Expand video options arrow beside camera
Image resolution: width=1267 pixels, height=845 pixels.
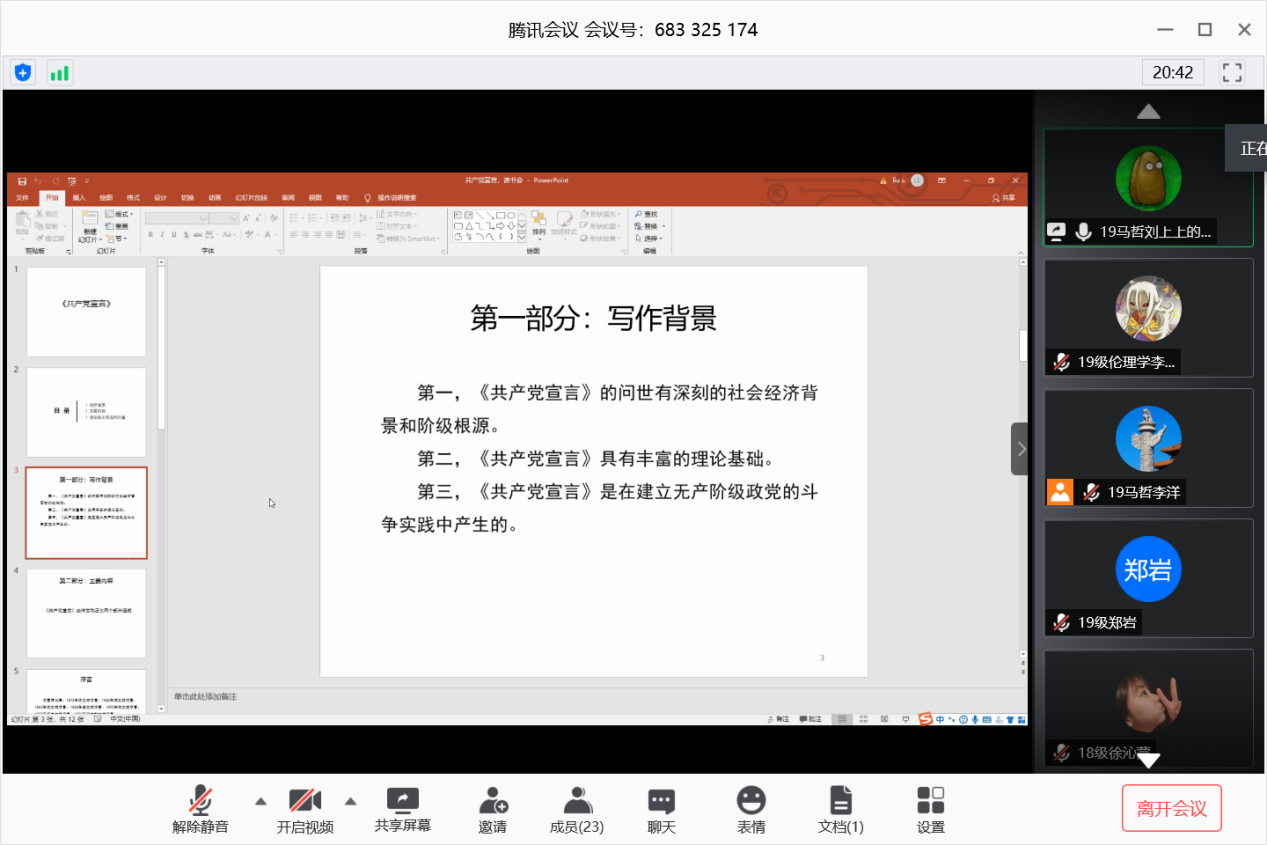click(x=351, y=800)
